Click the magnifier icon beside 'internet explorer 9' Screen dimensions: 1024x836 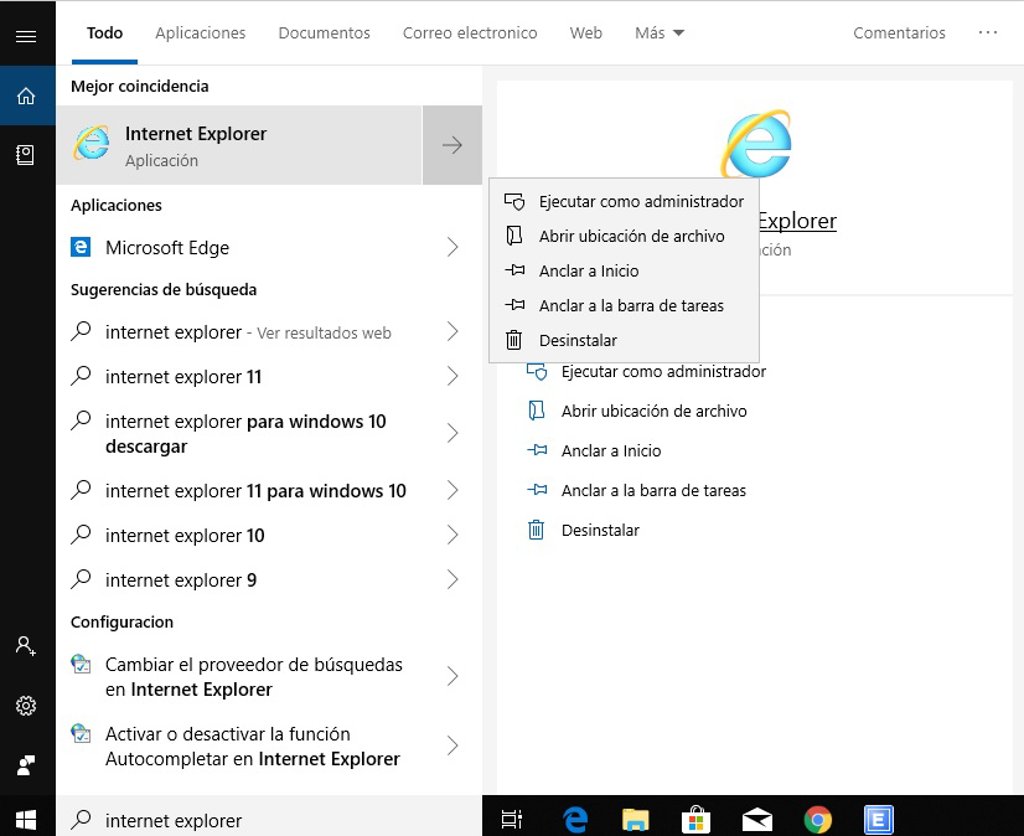(x=81, y=579)
